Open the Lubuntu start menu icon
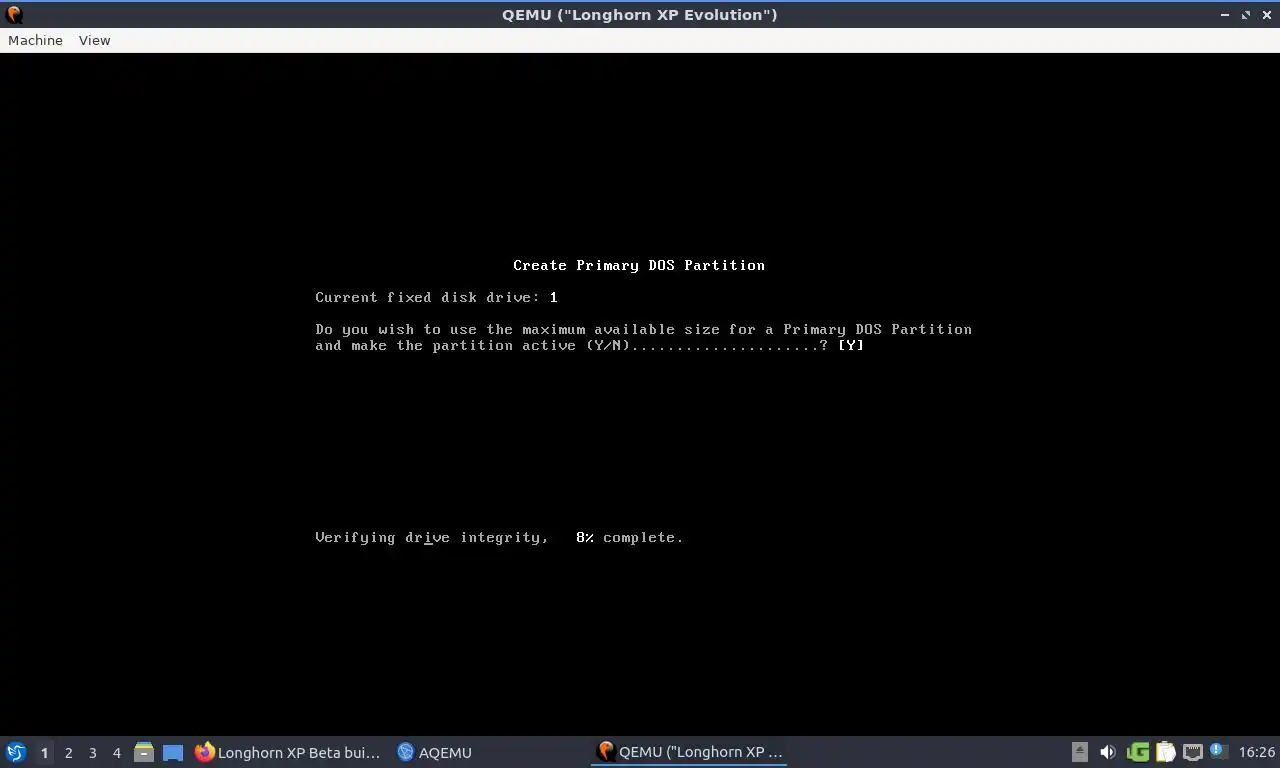 tap(16, 752)
